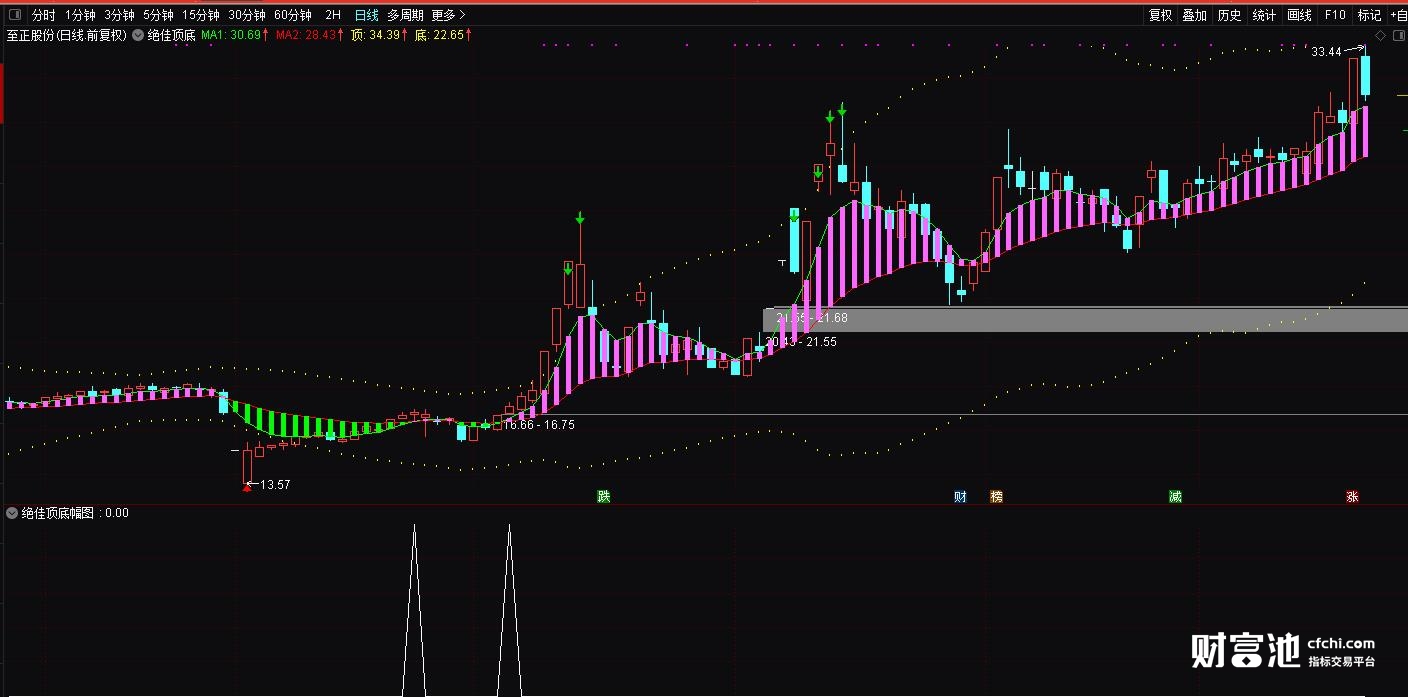Open F10 company info
1408x697 pixels.
point(1335,15)
